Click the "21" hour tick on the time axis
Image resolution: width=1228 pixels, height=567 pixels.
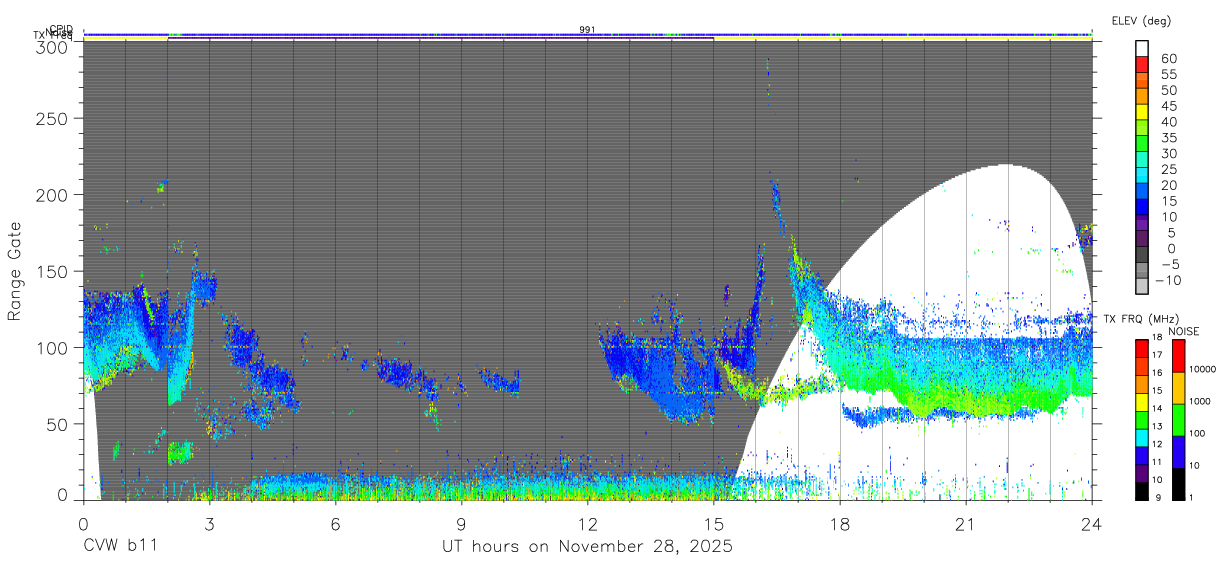pos(966,523)
